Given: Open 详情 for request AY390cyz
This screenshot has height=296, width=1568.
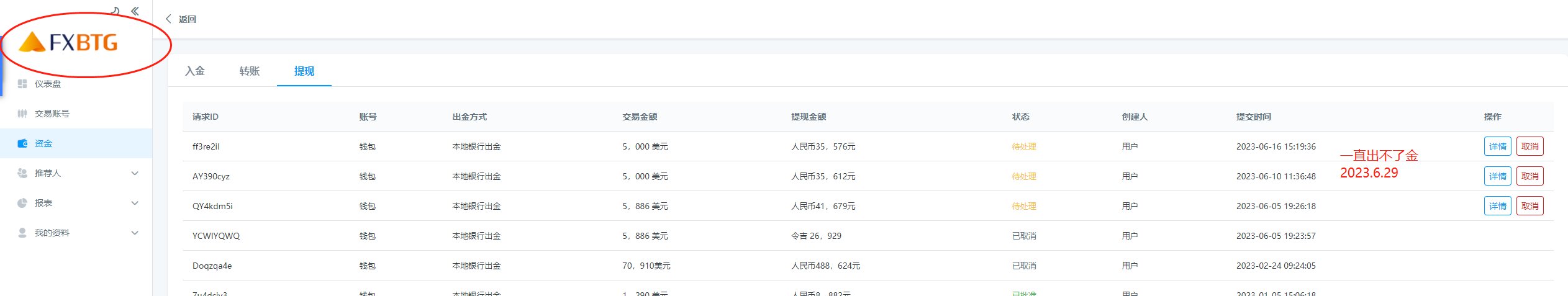Looking at the screenshot, I should [1498, 176].
